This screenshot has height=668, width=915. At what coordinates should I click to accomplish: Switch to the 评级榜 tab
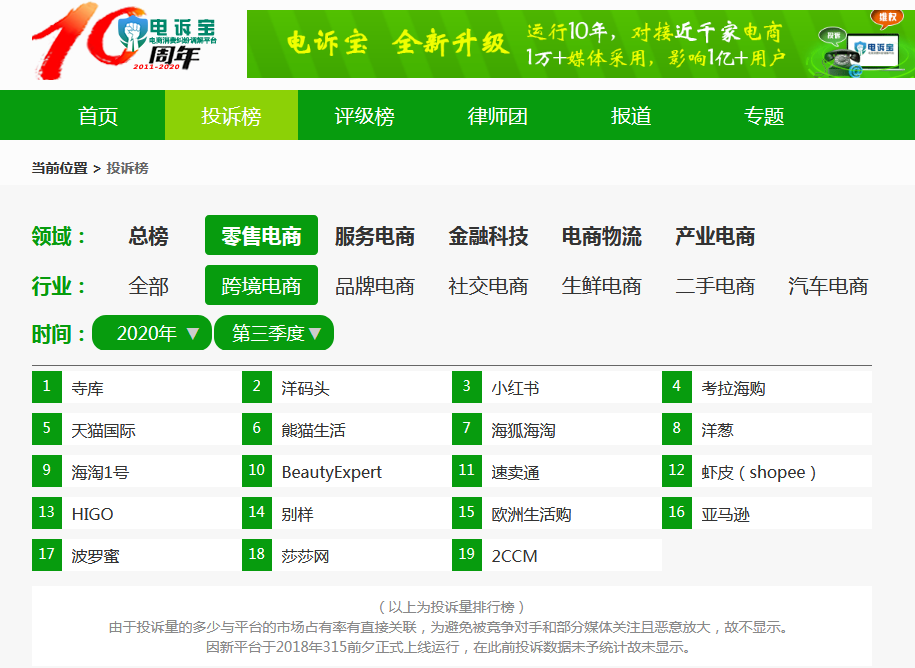click(x=364, y=116)
